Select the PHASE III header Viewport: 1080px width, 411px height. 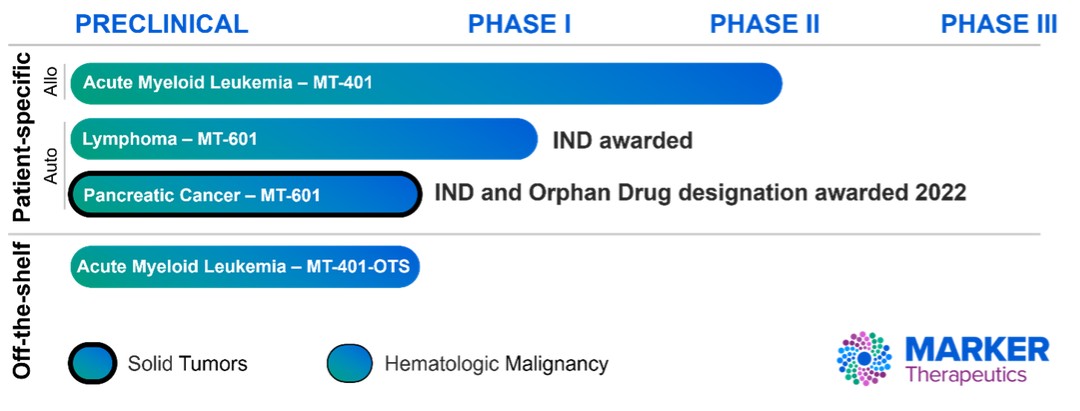(x=998, y=25)
